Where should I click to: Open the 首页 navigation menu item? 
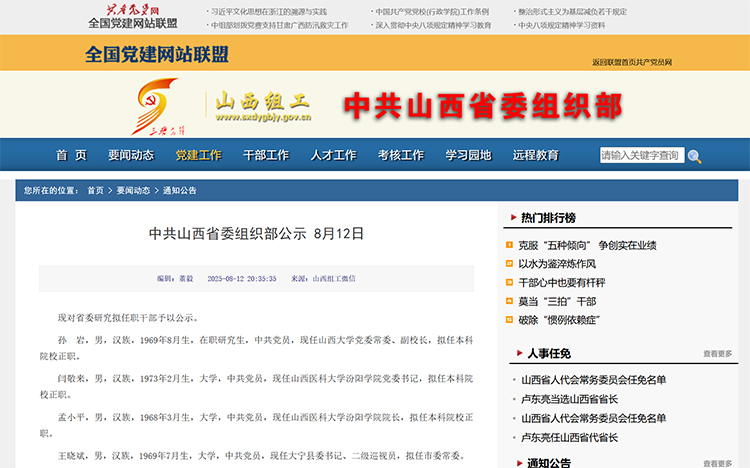[x=71, y=155]
